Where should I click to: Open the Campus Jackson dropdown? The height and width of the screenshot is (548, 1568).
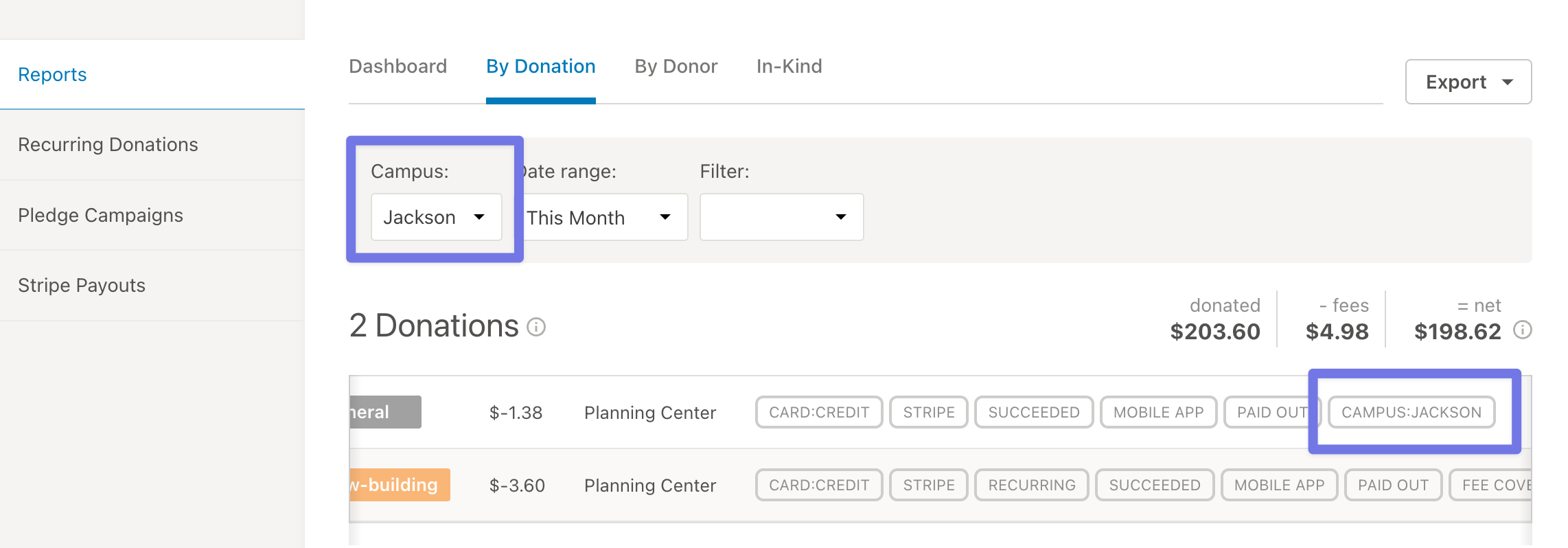436,217
